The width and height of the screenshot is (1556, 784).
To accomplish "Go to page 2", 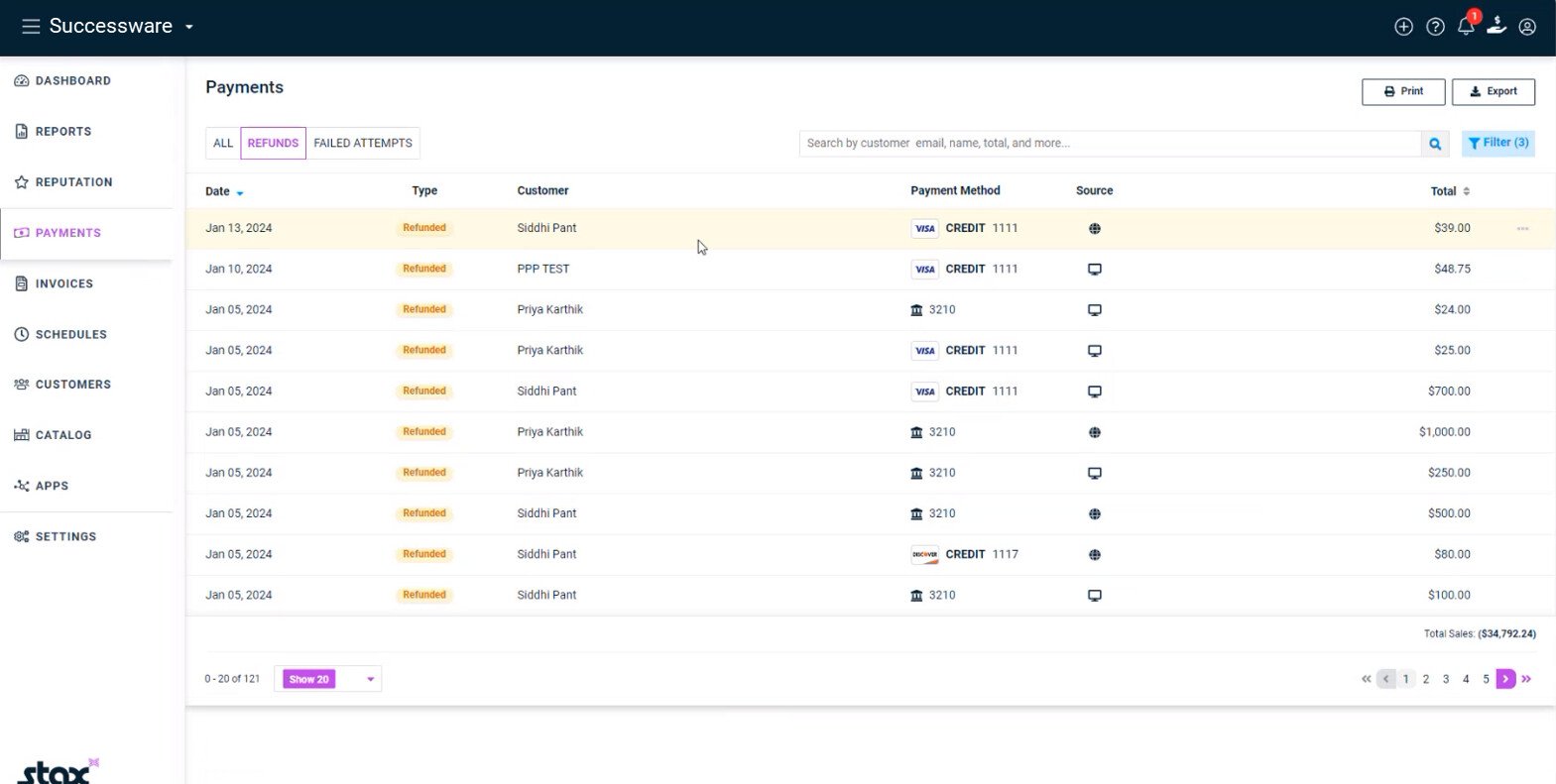I will pyautogui.click(x=1426, y=679).
